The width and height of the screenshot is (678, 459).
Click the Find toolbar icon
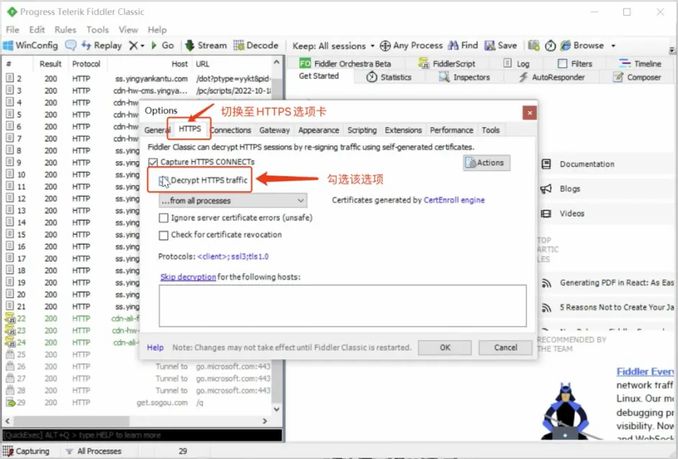452,45
